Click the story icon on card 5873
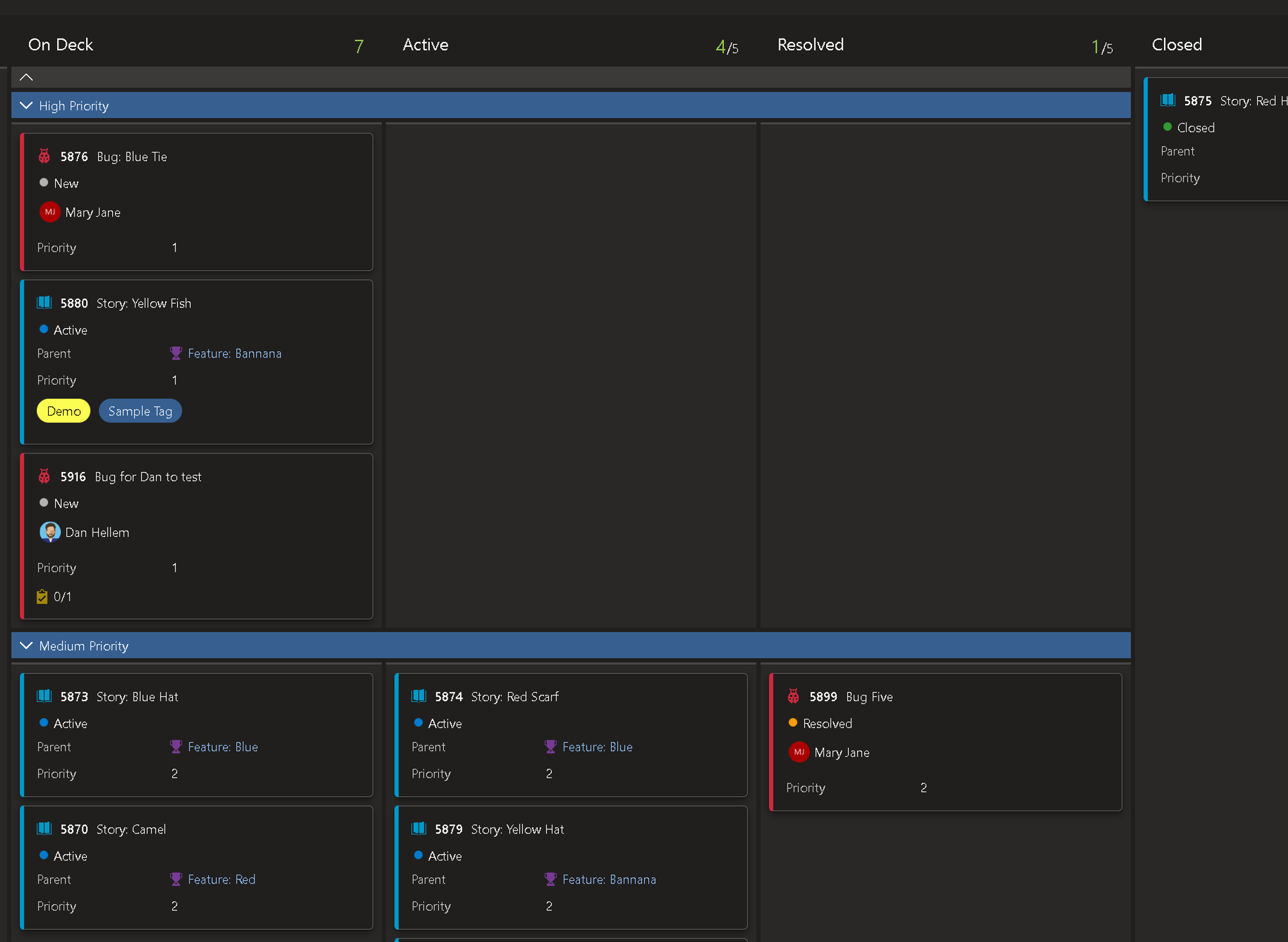Screen dimensions: 1288x942 [44, 696]
